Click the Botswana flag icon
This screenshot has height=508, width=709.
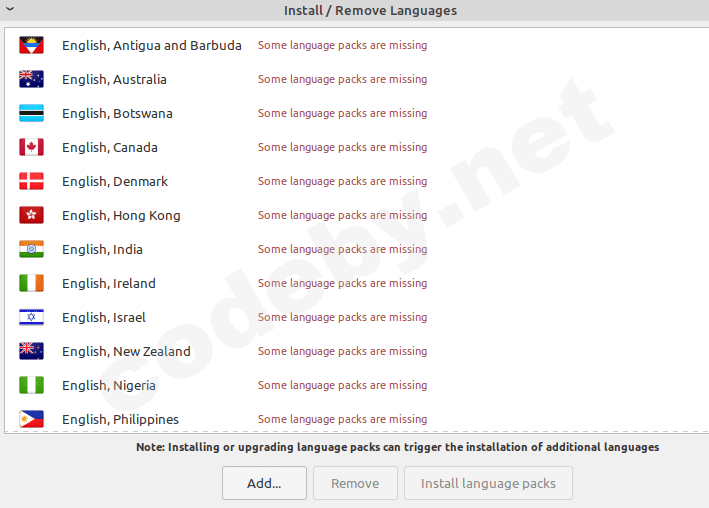point(31,113)
